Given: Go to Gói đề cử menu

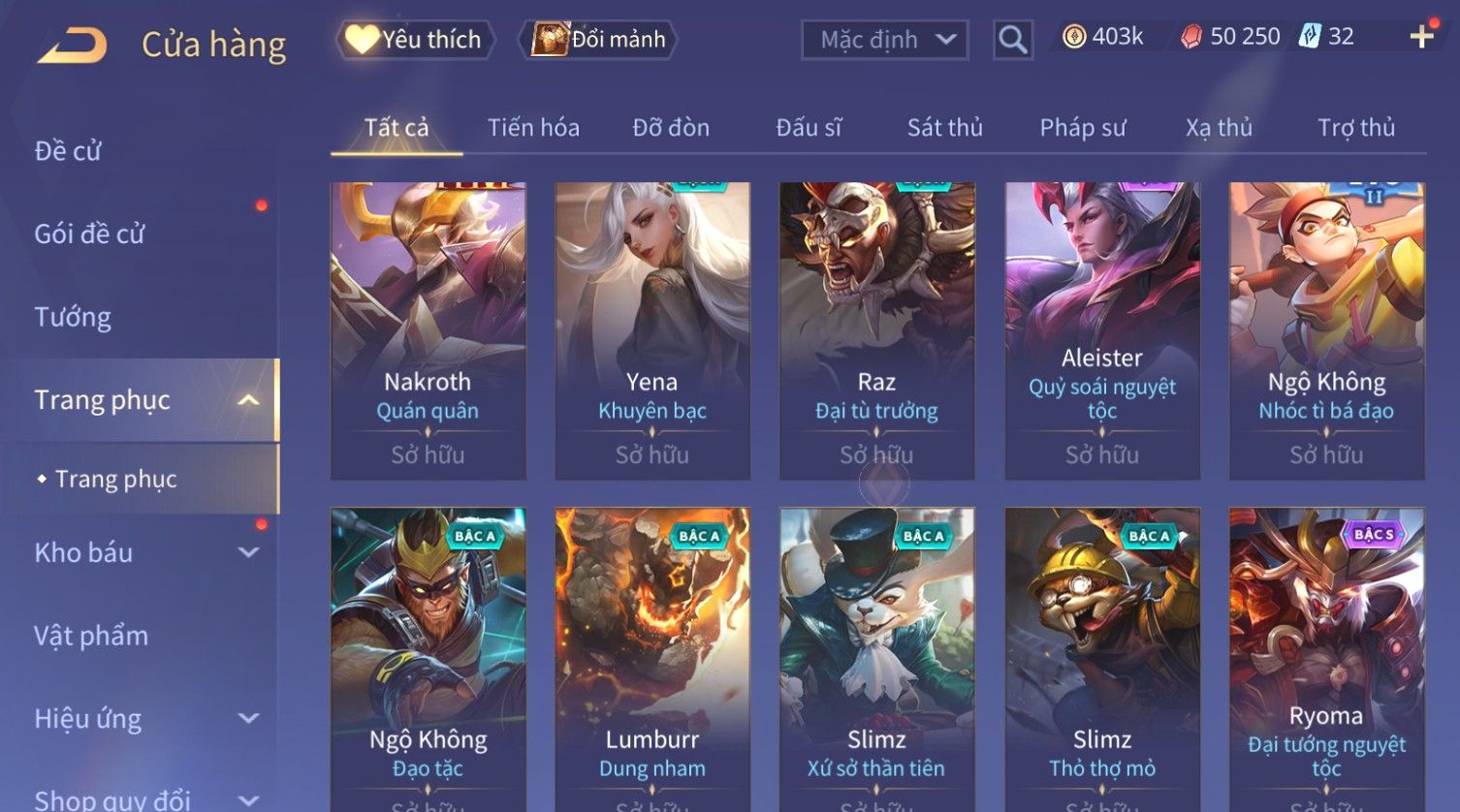Looking at the screenshot, I should pyautogui.click(x=89, y=234).
